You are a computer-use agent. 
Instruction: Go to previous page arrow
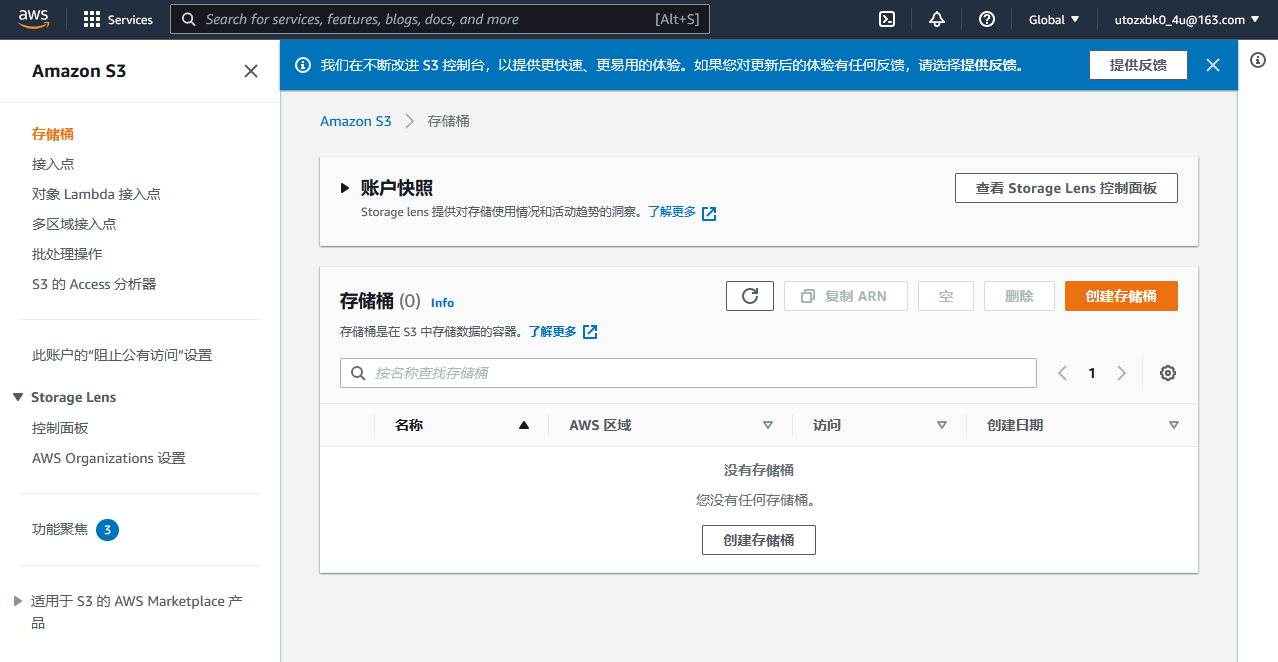tap(1062, 373)
